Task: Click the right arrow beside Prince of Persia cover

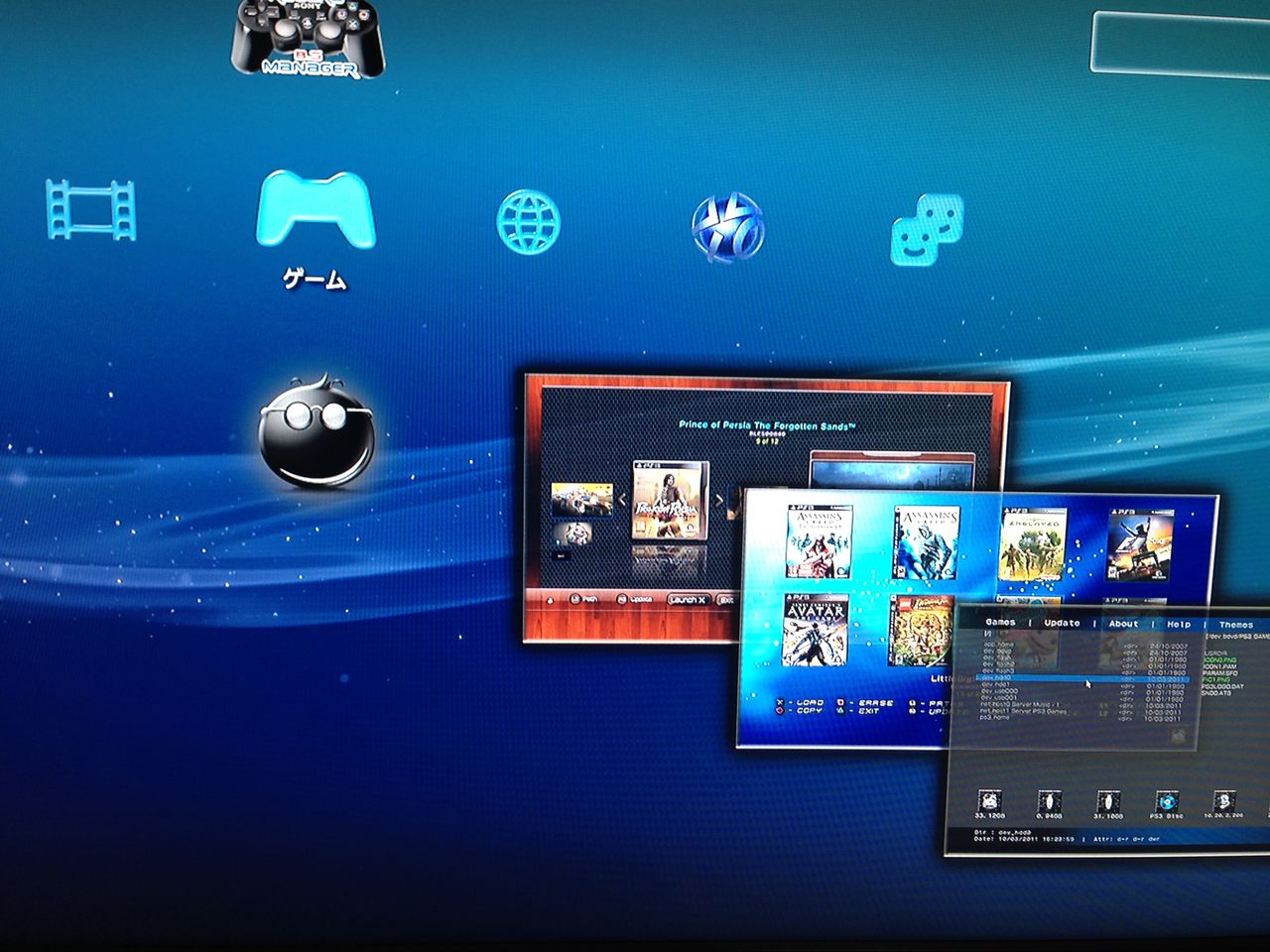Action: click(x=721, y=500)
